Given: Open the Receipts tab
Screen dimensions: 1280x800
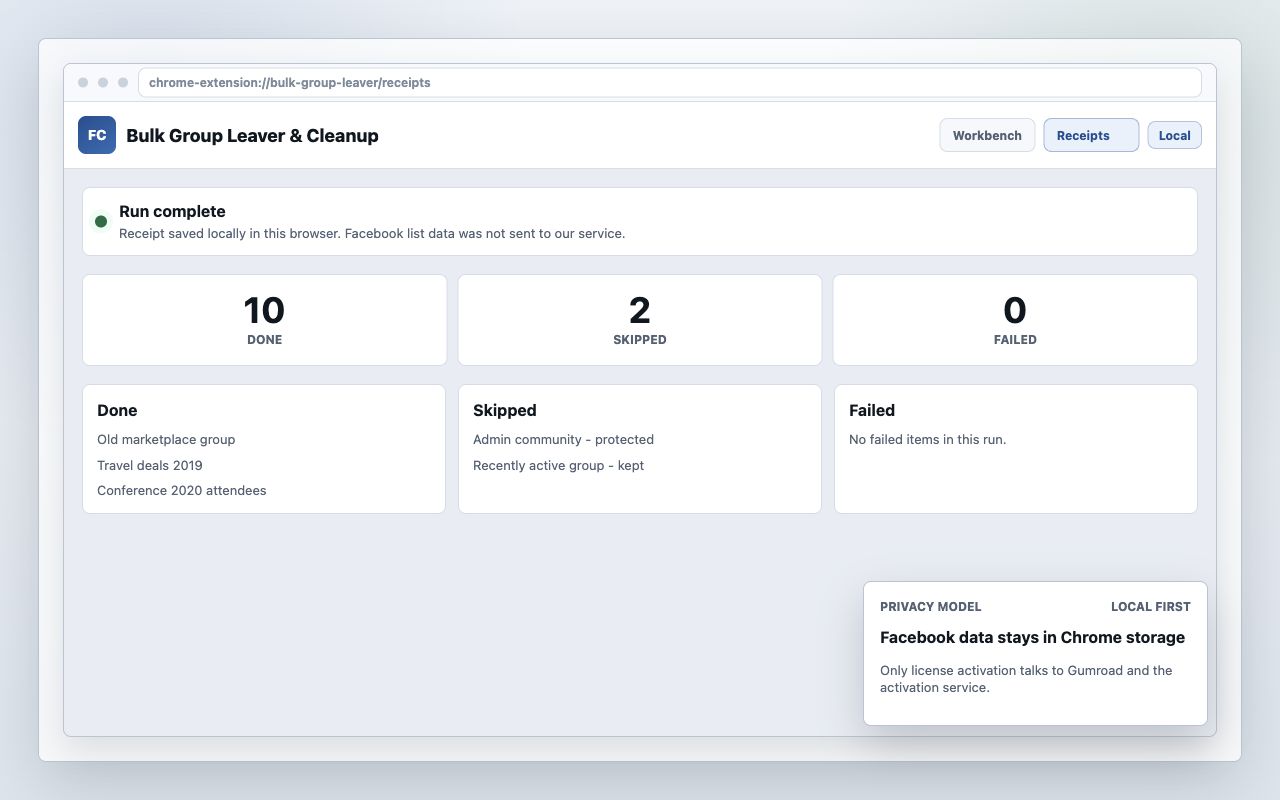Looking at the screenshot, I should (1091, 135).
